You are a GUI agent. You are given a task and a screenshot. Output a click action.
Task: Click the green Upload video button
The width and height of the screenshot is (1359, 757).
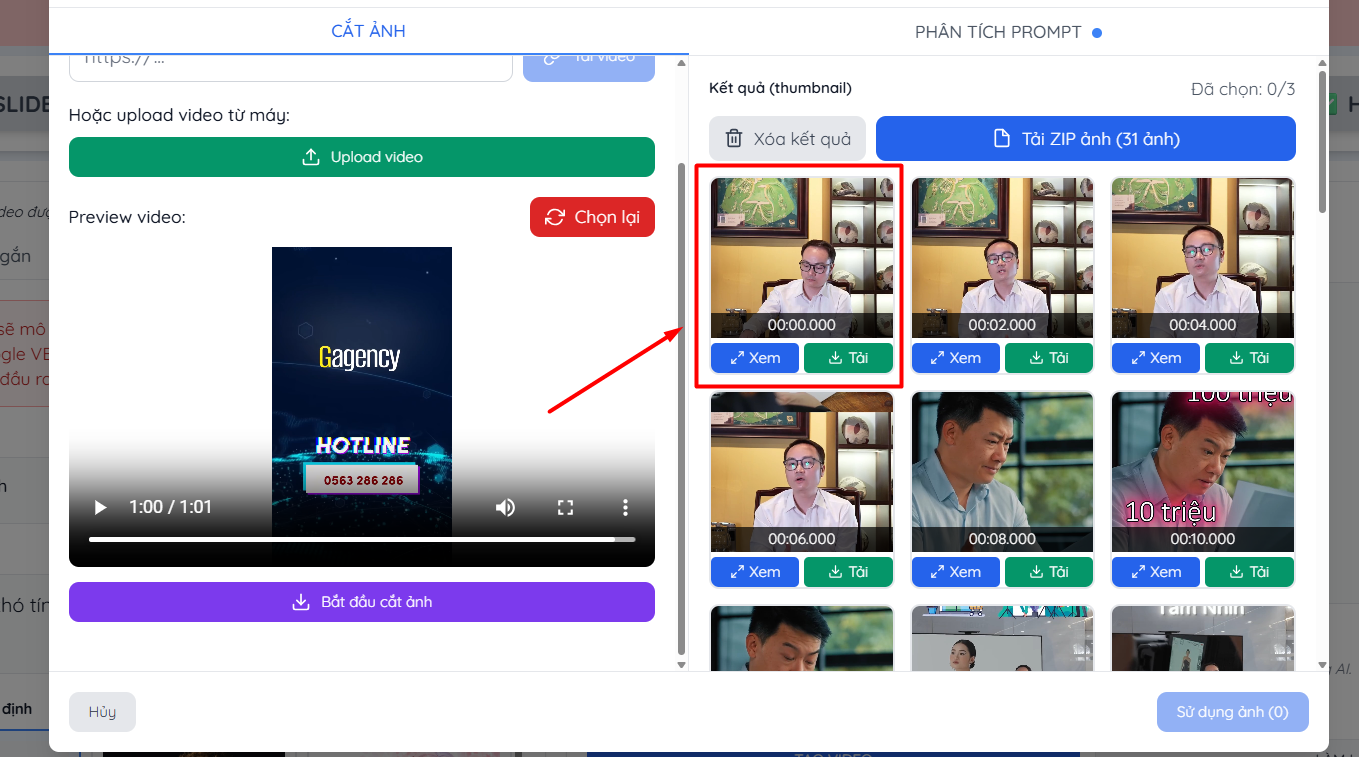[x=361, y=157]
